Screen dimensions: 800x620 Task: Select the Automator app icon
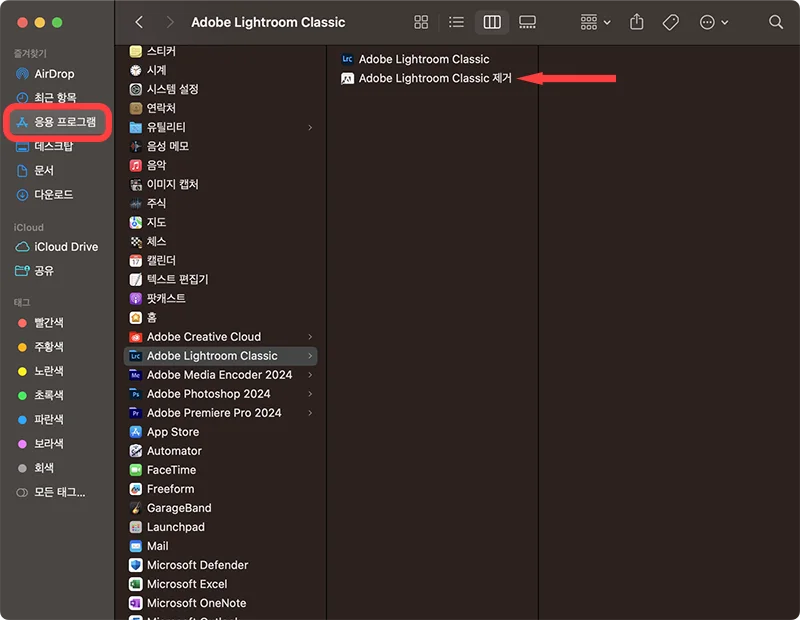135,451
